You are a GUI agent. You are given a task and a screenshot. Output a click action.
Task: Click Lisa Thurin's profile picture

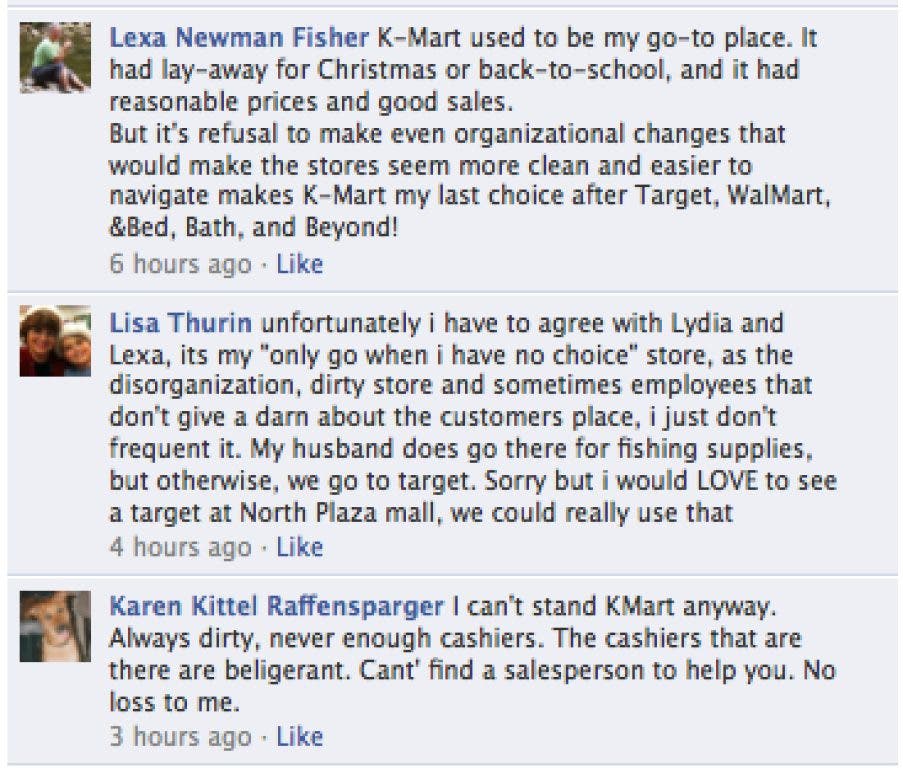click(x=55, y=341)
